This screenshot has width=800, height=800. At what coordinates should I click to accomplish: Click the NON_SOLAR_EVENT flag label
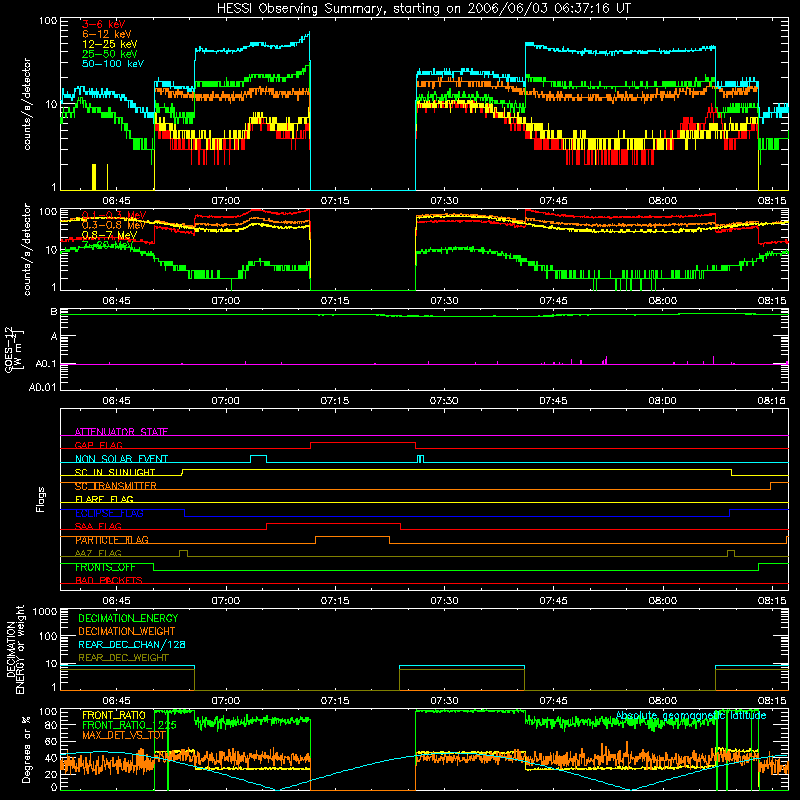click(x=121, y=459)
